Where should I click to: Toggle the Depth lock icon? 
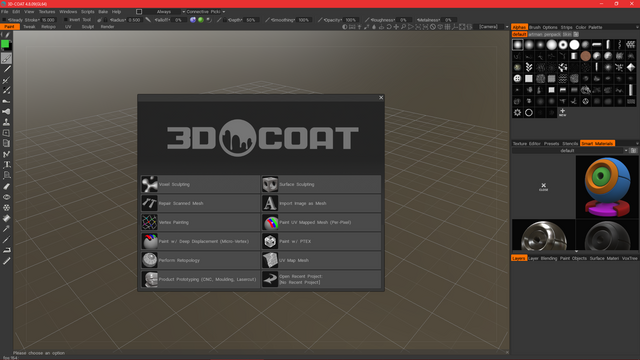pos(225,20)
